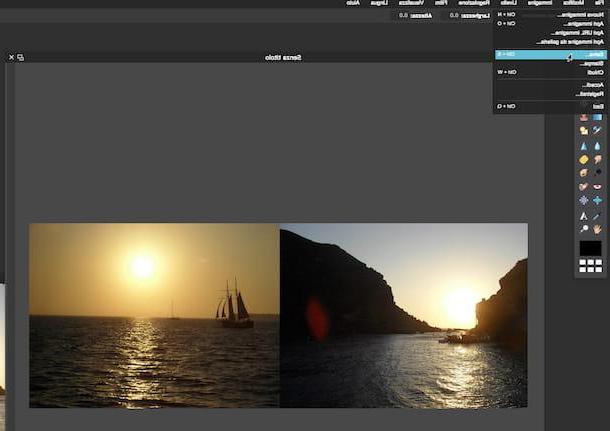Select the Dodge tool
The width and height of the screenshot is (610, 431).
[x=597, y=173]
